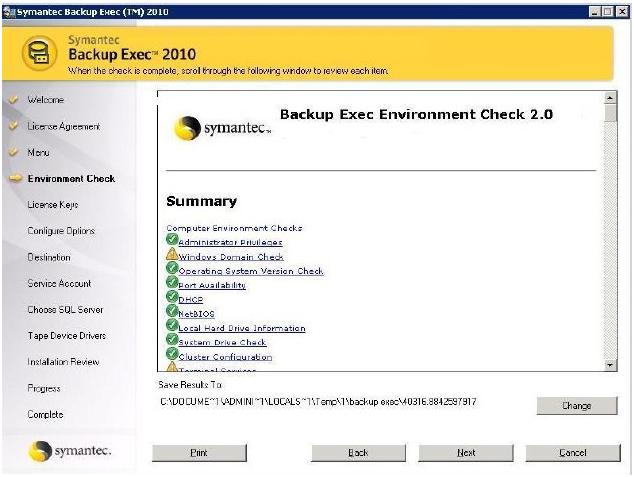The height and width of the screenshot is (477, 634).
Task: Click the Cancel button
Action: (573, 453)
